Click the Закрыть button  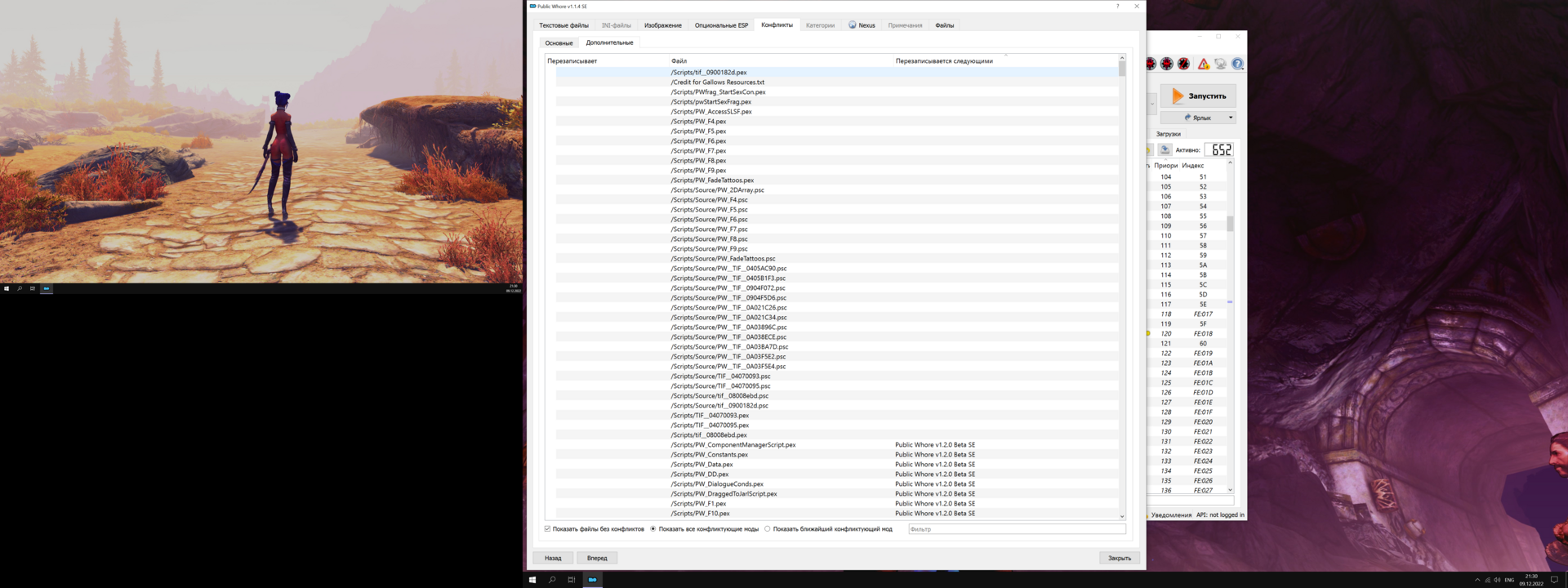point(1119,558)
